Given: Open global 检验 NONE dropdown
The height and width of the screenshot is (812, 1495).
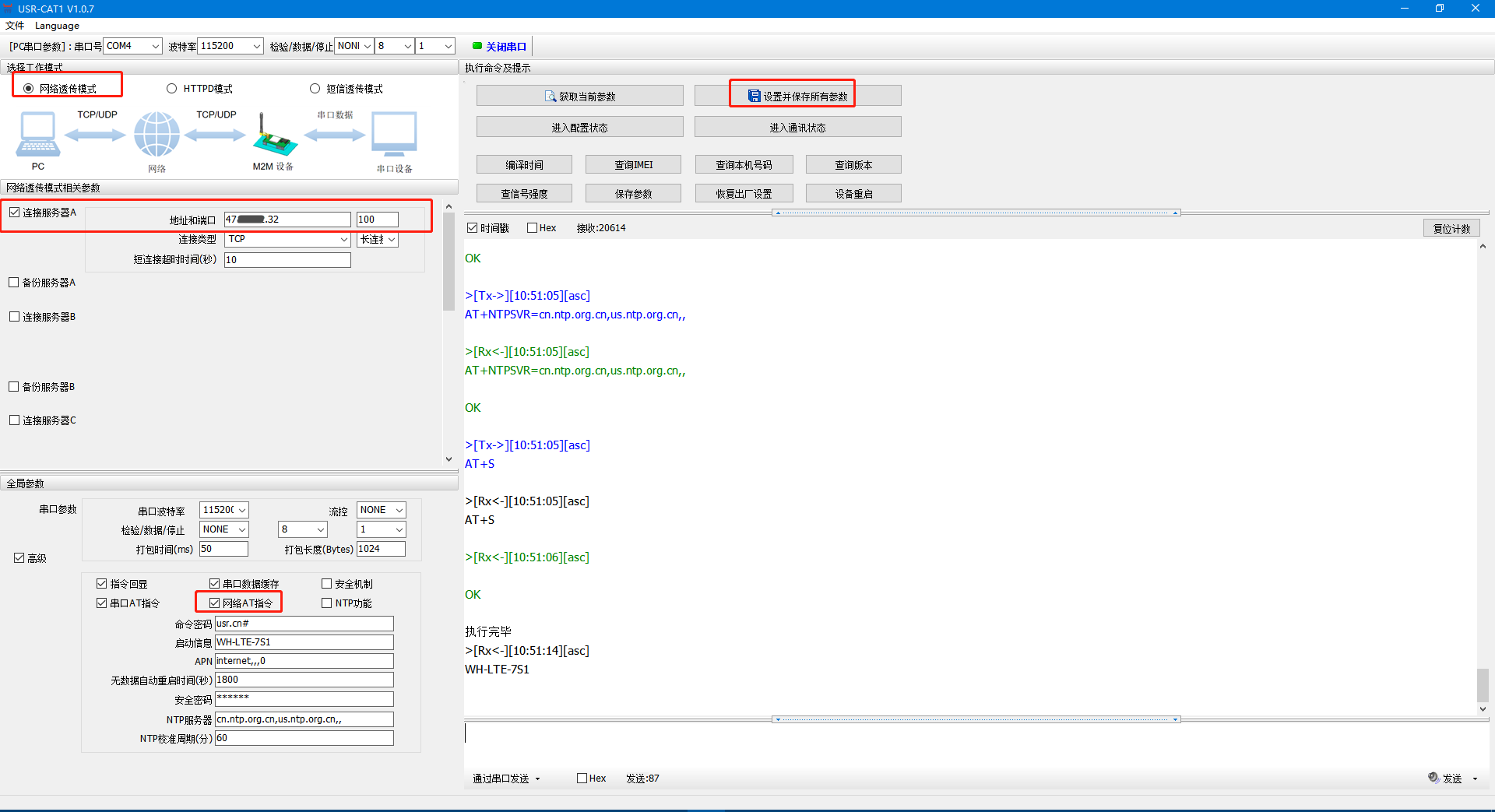Looking at the screenshot, I should tap(224, 529).
